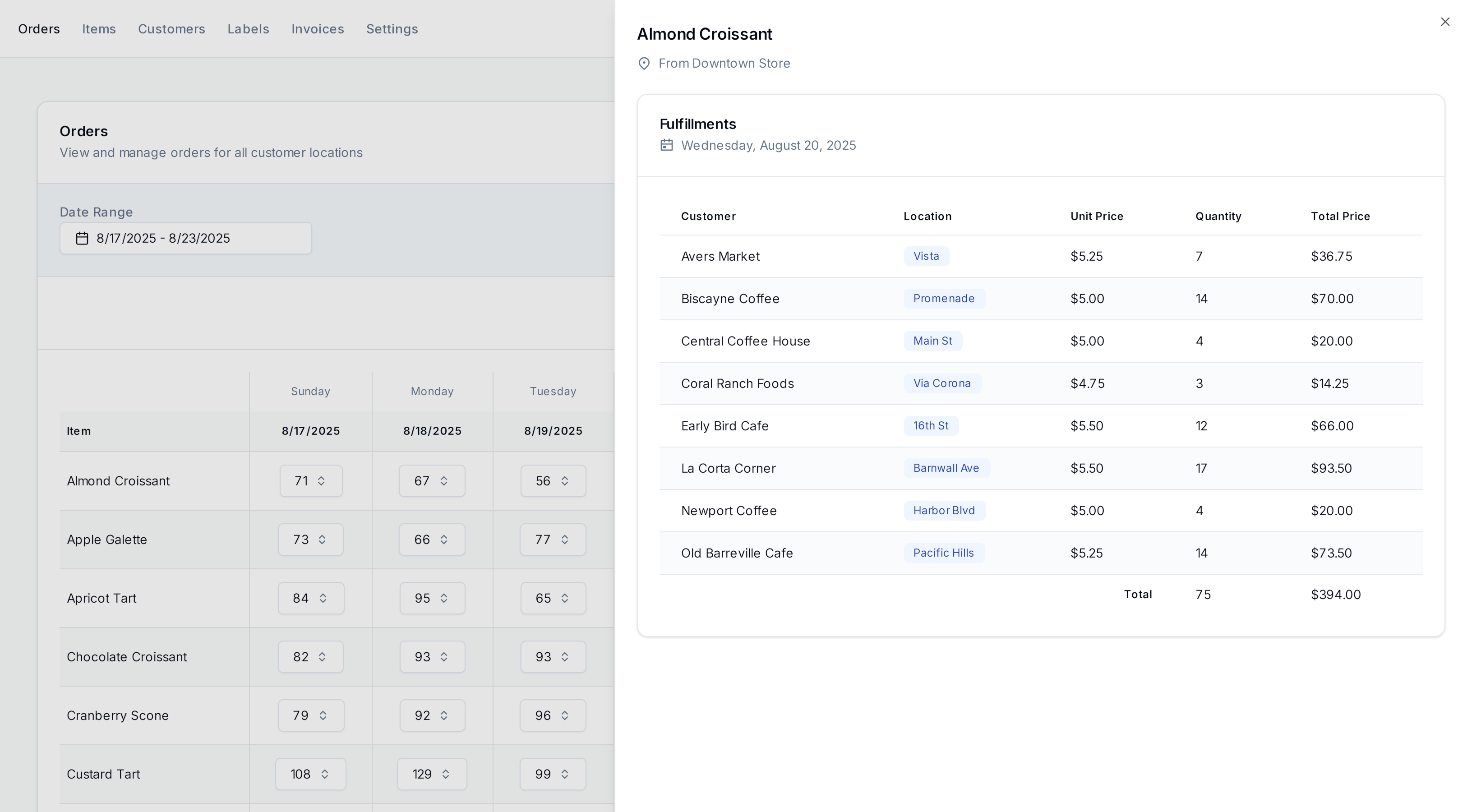Click the Harbor Blvd location tag

point(944,511)
